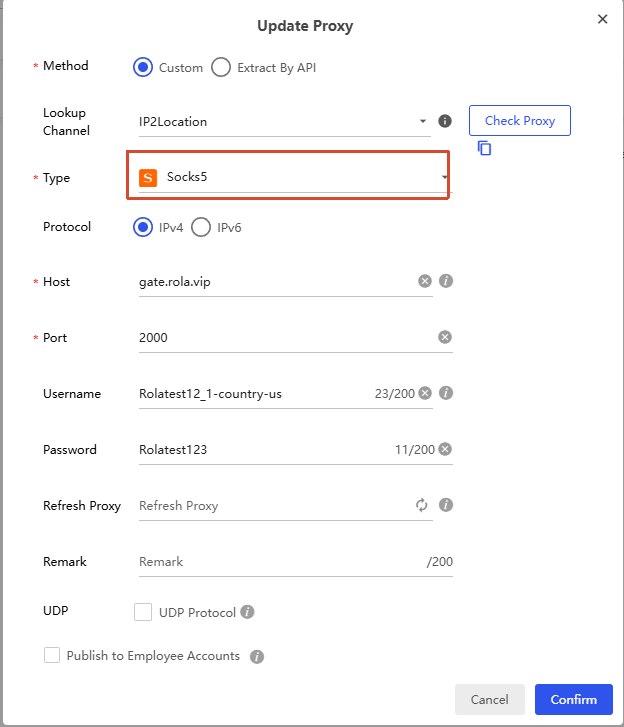This screenshot has height=727, width=624.
Task: Select the Custom method radio button
Action: coord(143,67)
